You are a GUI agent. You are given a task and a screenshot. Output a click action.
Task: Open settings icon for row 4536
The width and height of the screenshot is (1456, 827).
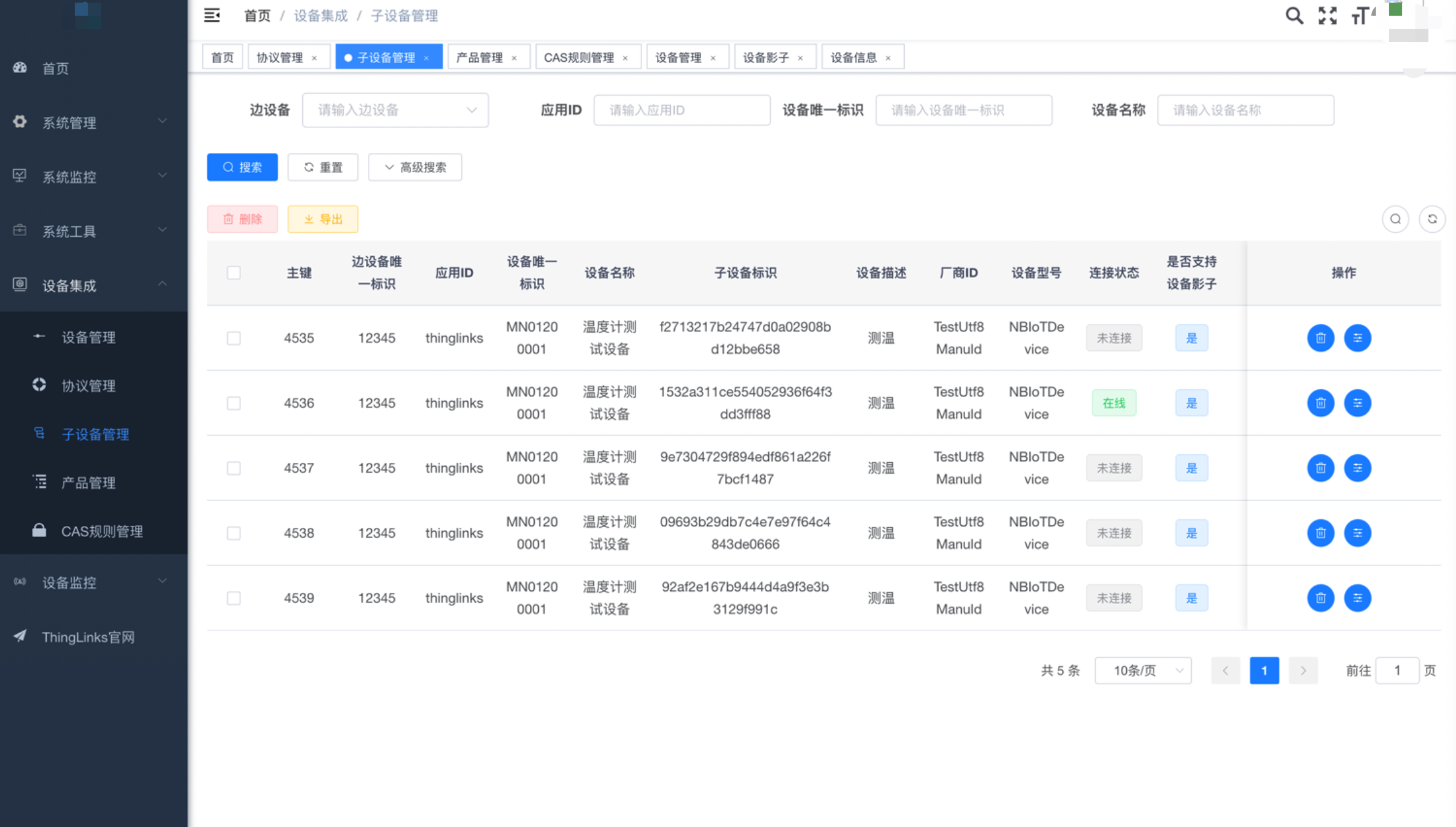[x=1357, y=403]
